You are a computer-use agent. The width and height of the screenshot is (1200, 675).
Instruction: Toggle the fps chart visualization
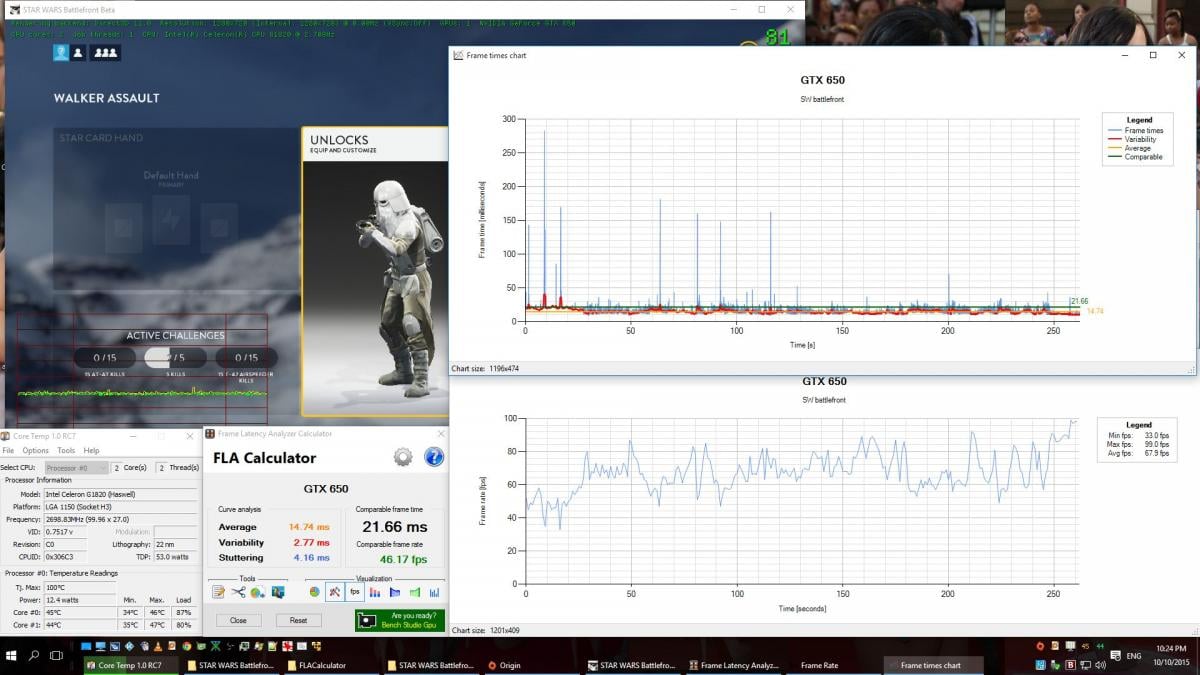[354, 592]
